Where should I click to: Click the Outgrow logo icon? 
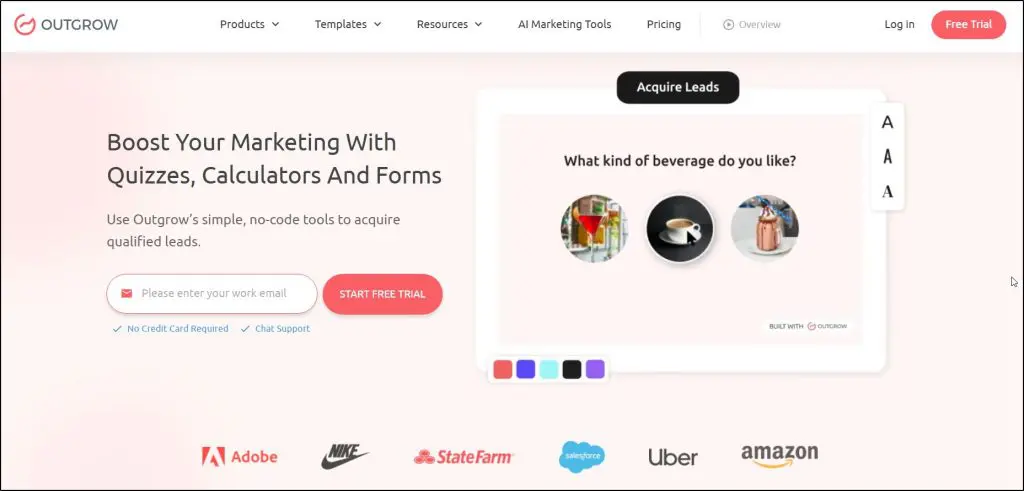25,25
